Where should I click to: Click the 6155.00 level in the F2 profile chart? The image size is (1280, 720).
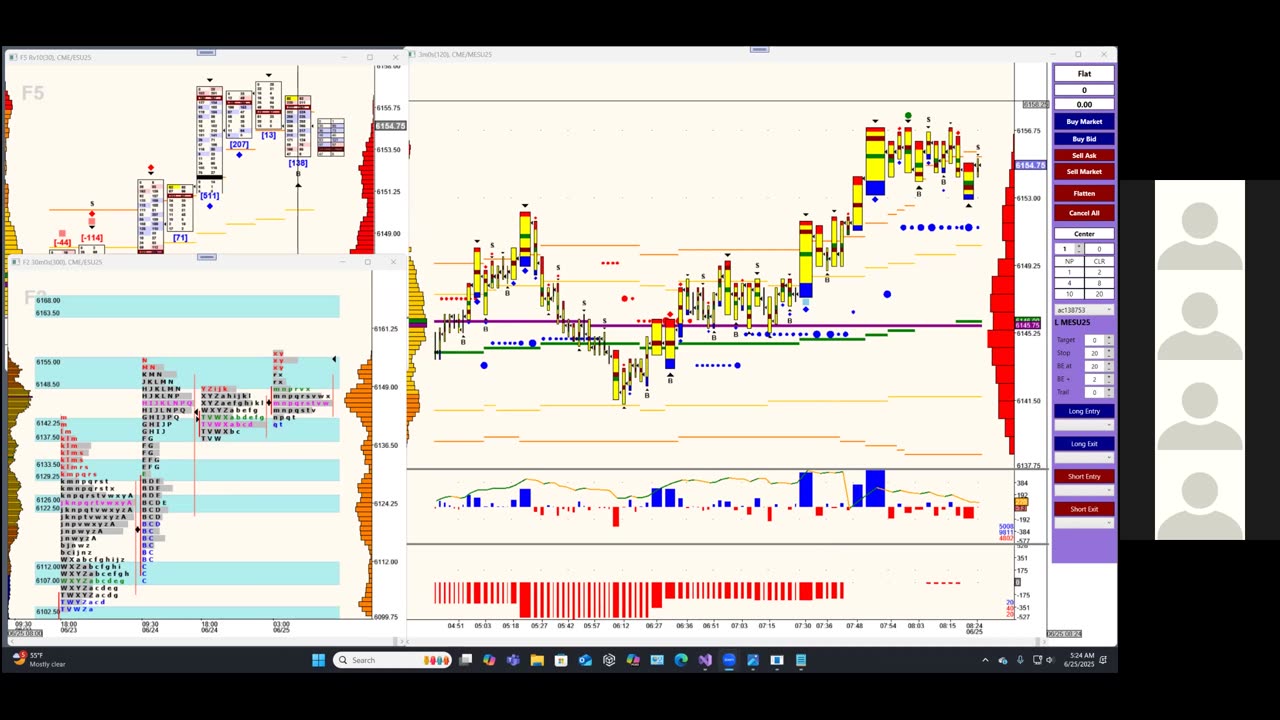coord(48,362)
